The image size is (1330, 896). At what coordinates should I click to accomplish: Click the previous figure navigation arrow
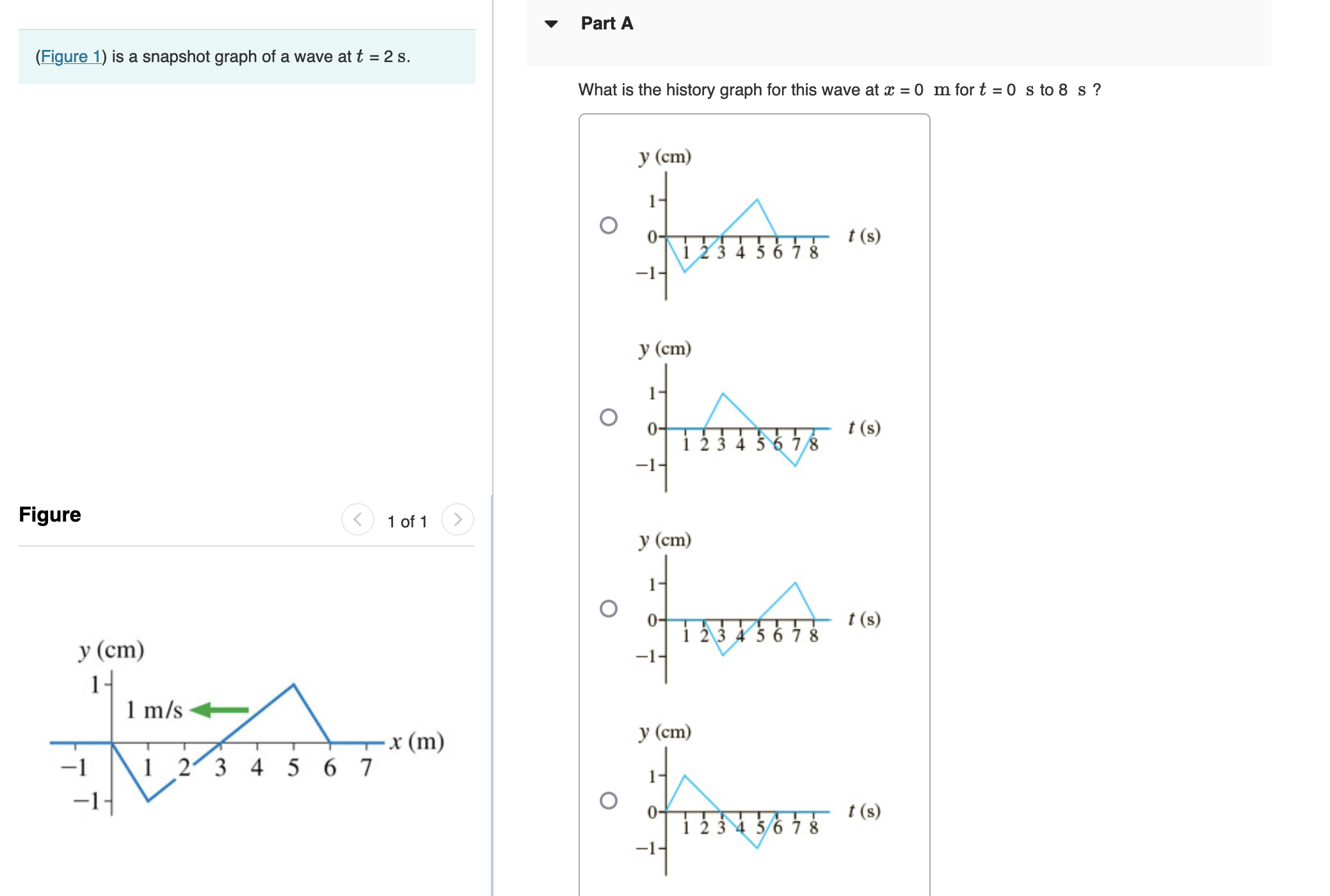358,520
